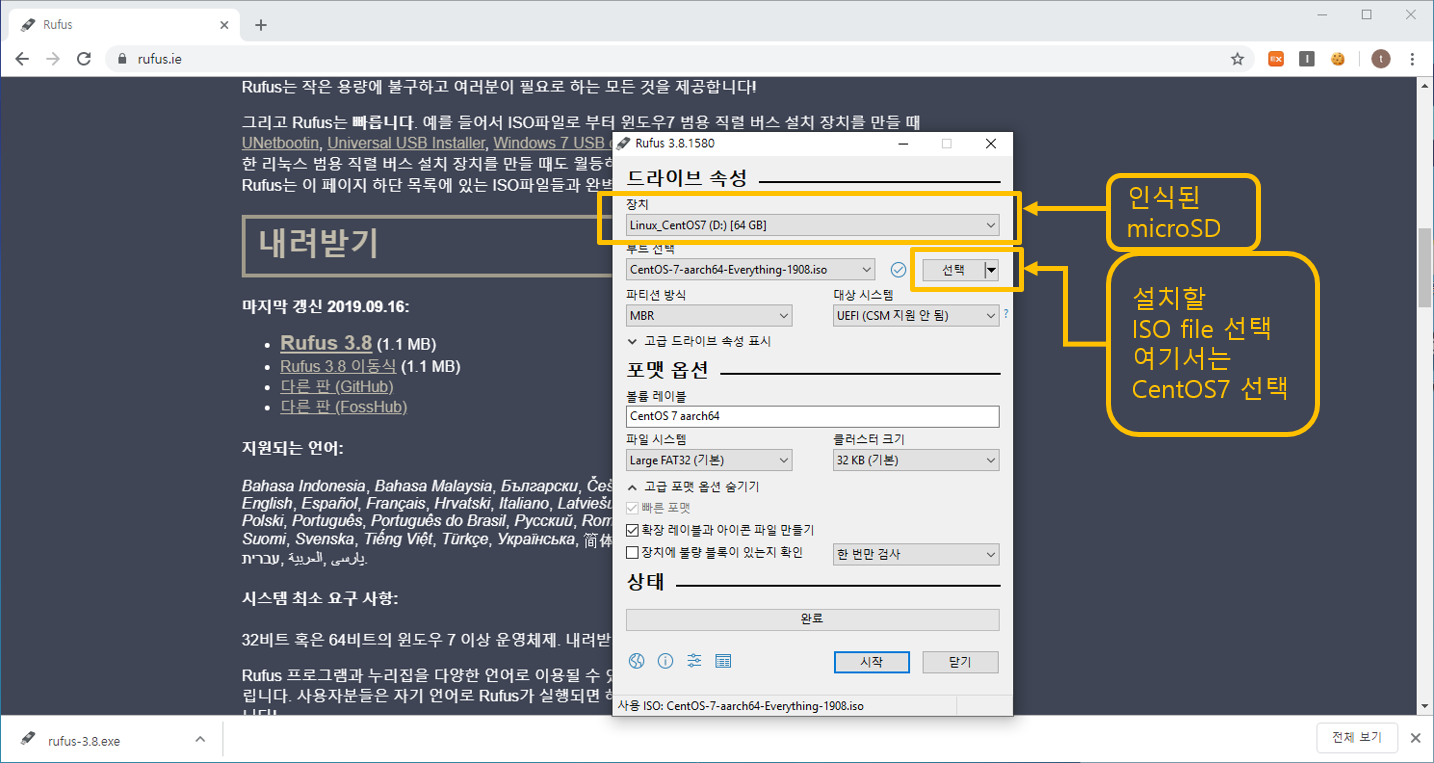Click 사용 ISO status bar text

[740, 705]
